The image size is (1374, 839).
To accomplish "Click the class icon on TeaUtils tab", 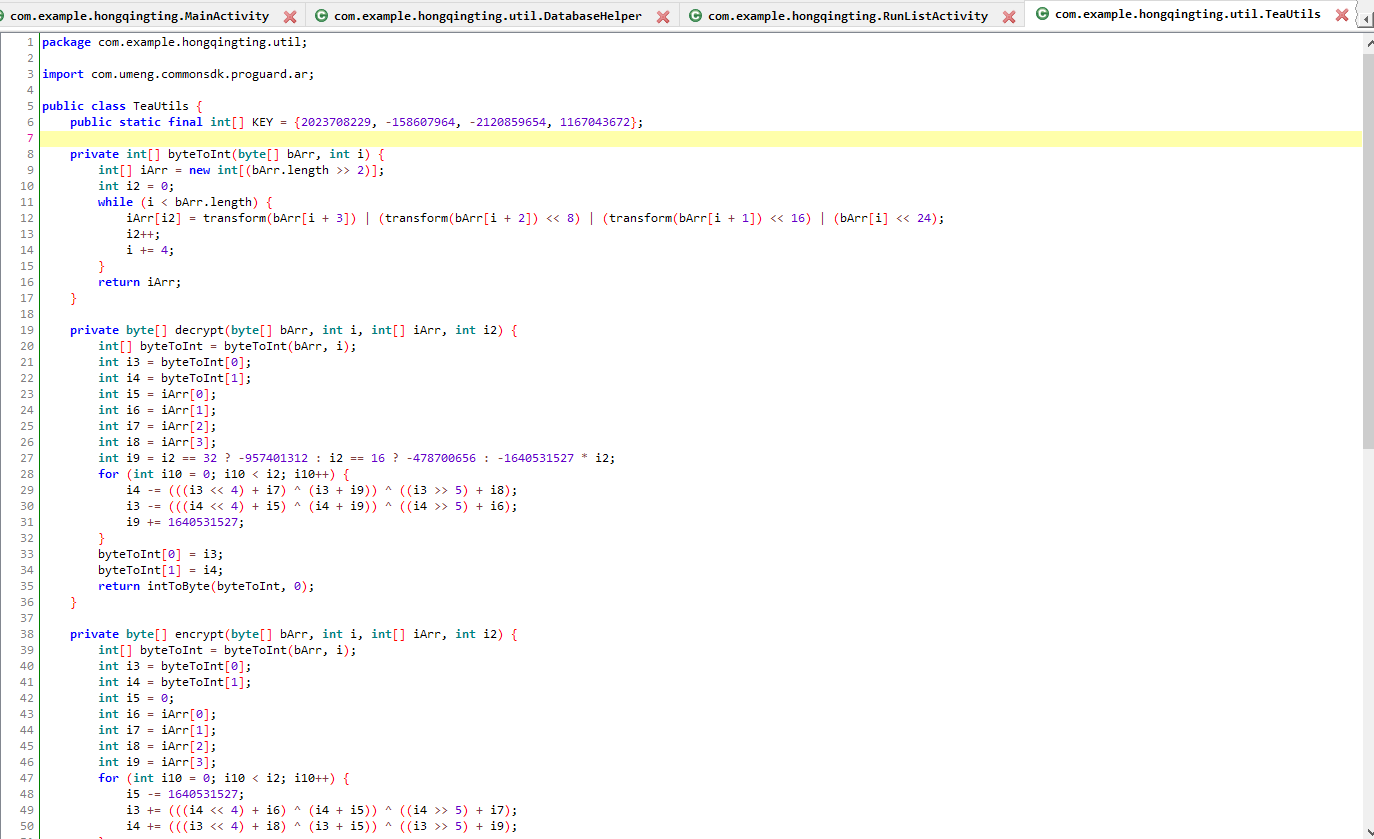I will [1042, 15].
